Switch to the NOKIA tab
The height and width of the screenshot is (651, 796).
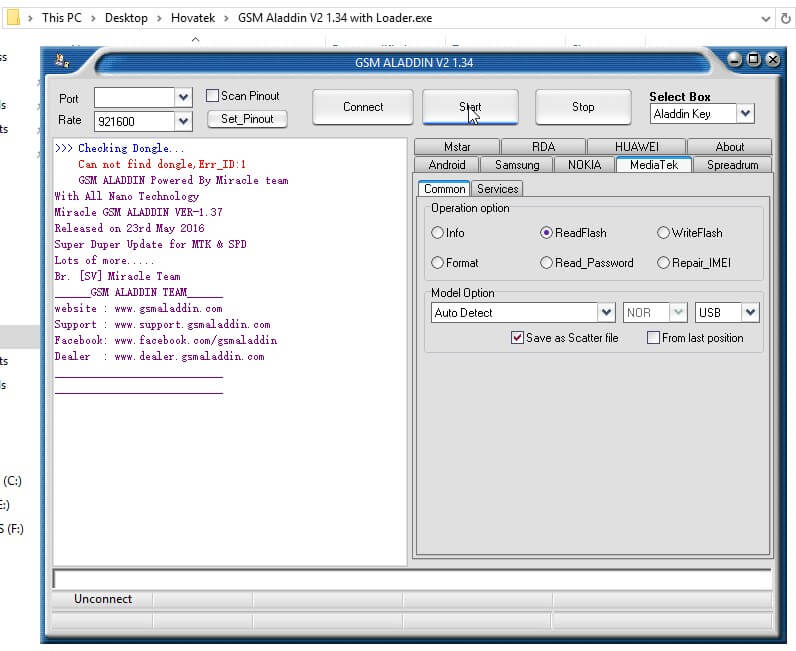point(584,165)
